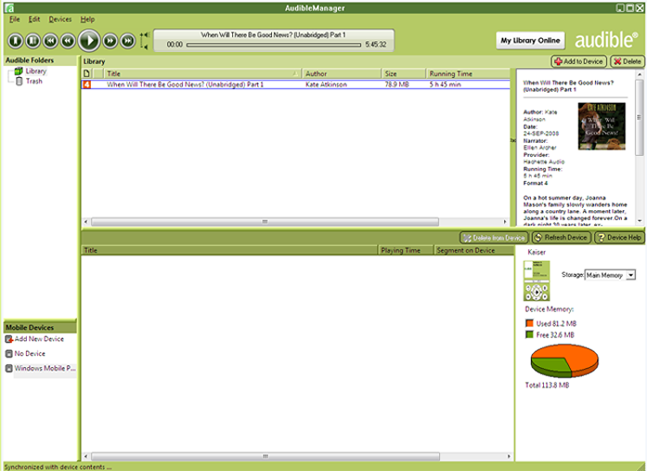Click 'Synchronized with device contents' status text
The image size is (647, 471).
(x=57, y=467)
